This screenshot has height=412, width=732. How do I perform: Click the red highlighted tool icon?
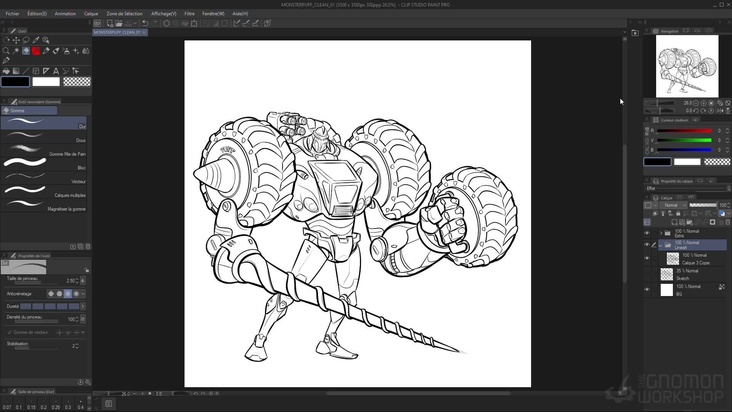tap(36, 51)
